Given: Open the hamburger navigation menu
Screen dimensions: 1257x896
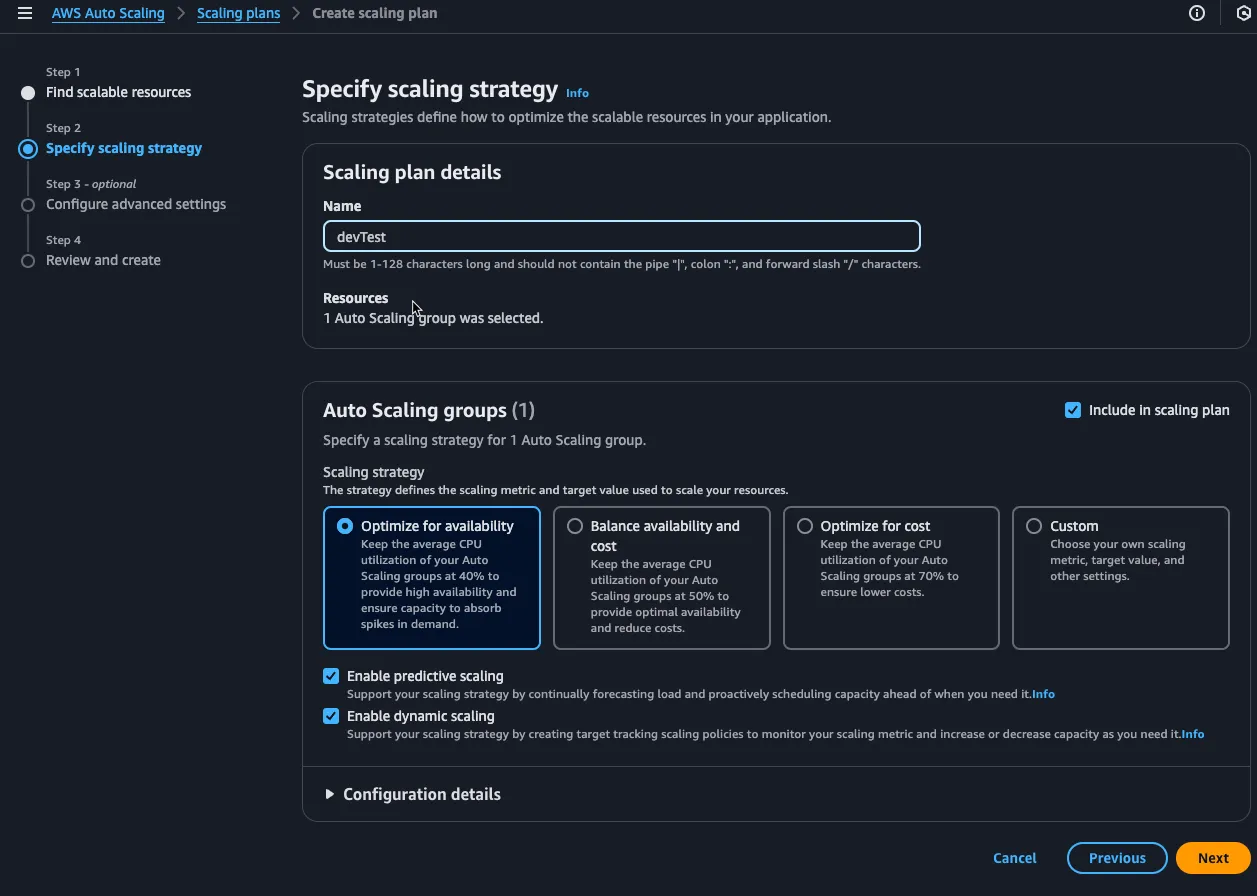Looking at the screenshot, I should point(25,14).
